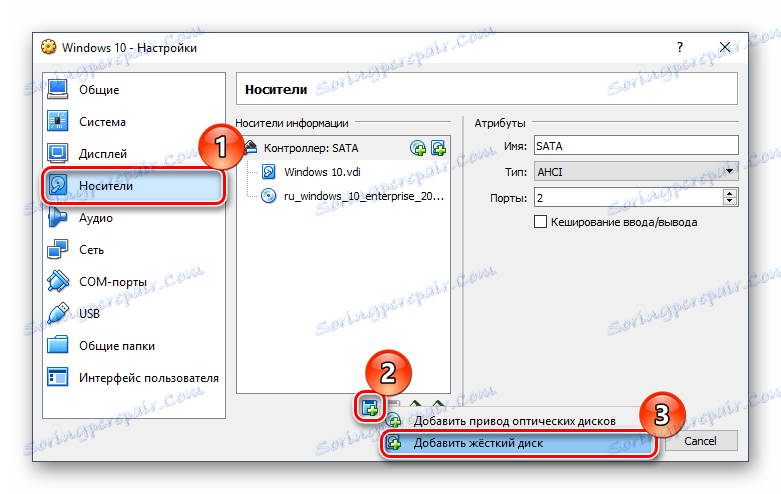781x494 pixels.
Task: Select Интерфейс пользователя category
Action: pyautogui.click(x=133, y=377)
